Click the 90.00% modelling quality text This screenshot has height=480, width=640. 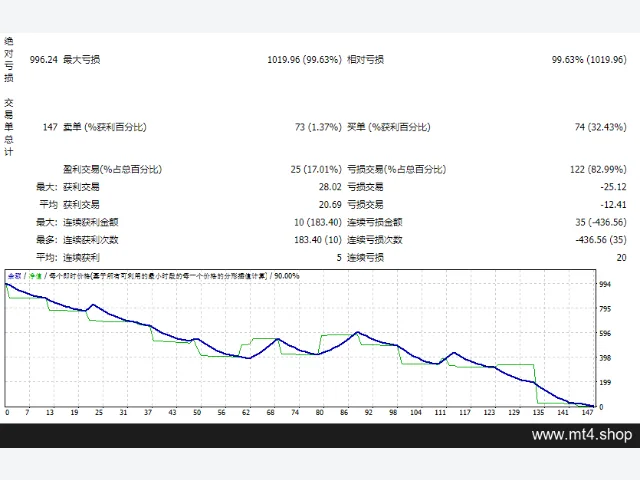287,276
